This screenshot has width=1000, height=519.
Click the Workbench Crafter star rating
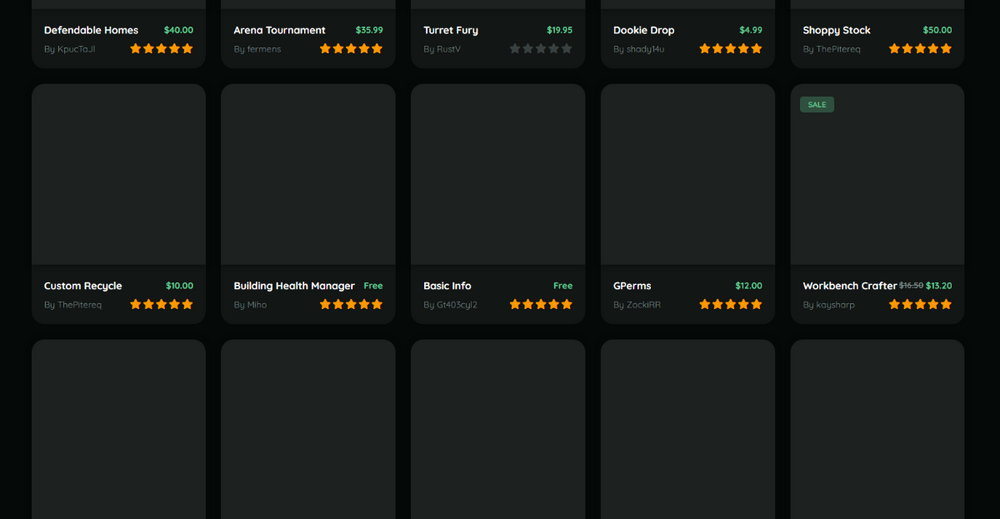920,304
